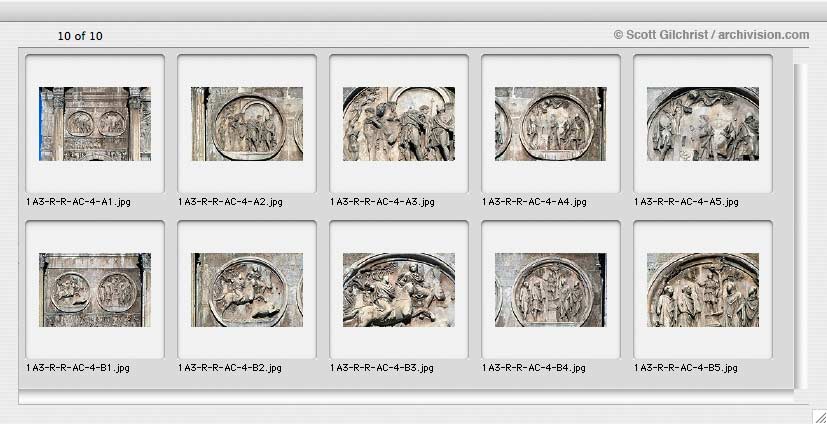Screen dimensions: 827x424
Task: Open thumbnail 1A3-R-R-AC-4-B4.jpg
Action: tap(551, 290)
